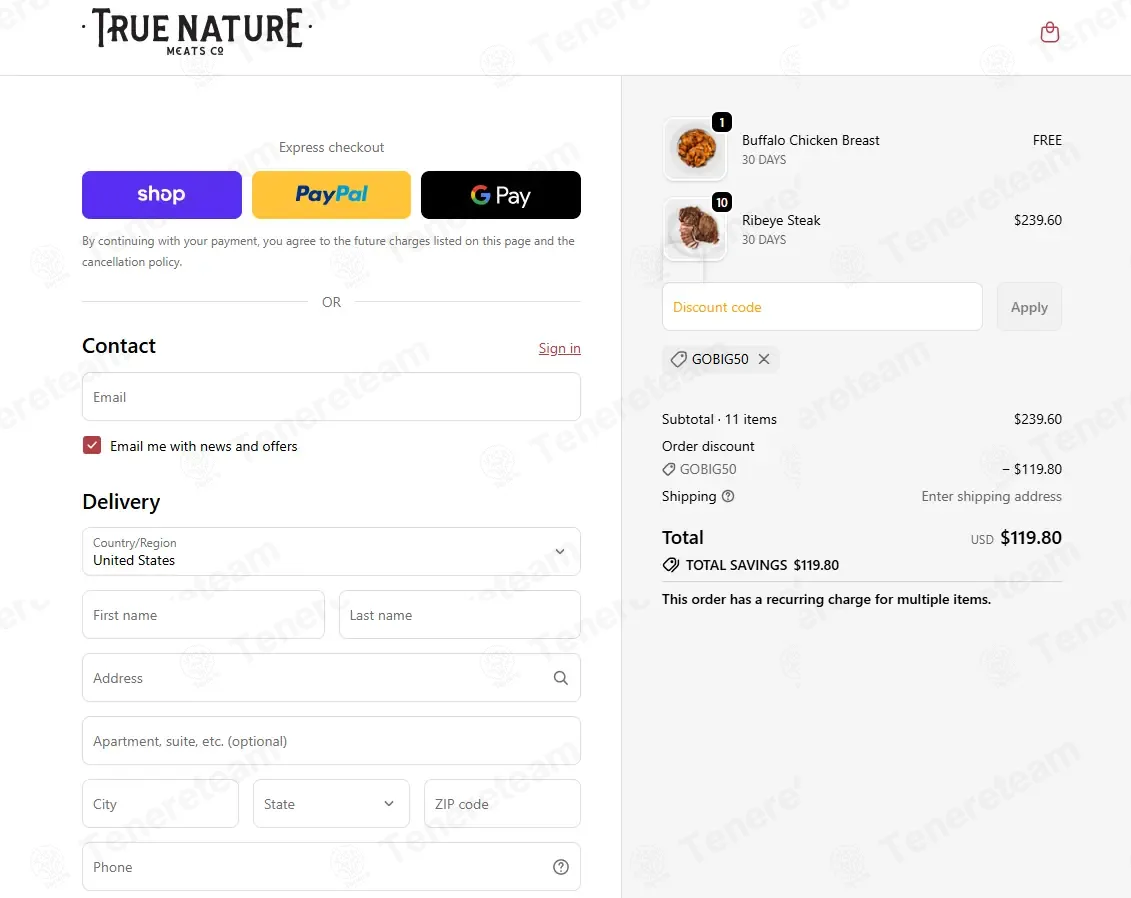Focus the Discount code field

click(x=822, y=307)
